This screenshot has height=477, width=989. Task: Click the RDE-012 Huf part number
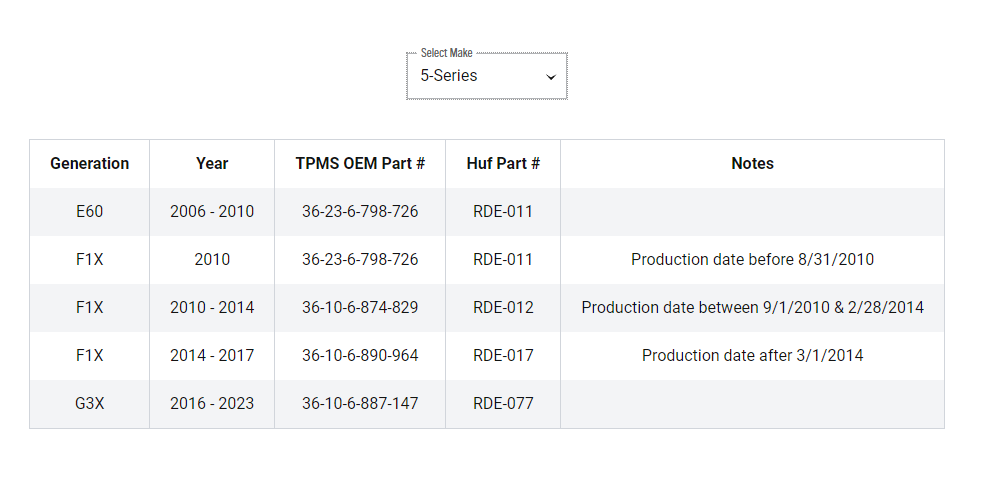click(x=503, y=307)
